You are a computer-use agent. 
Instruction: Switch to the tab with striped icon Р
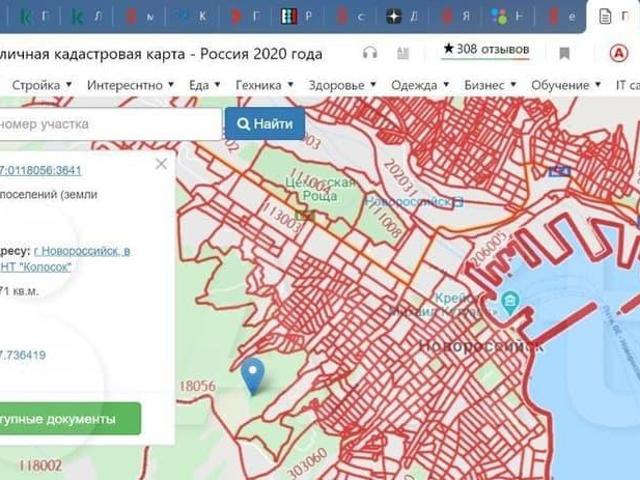297,16
